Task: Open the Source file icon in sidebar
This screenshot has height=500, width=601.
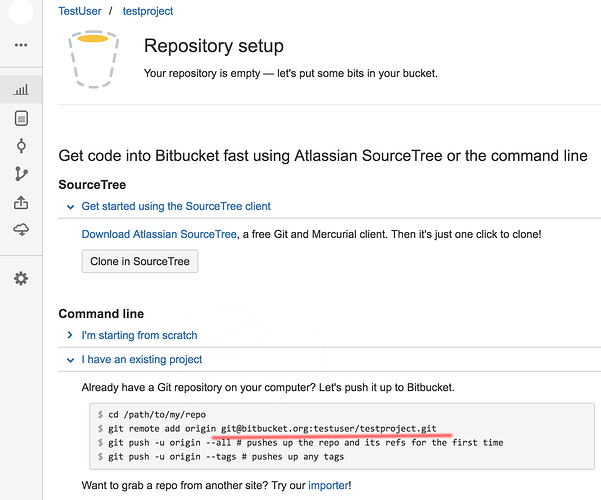Action: pyautogui.click(x=21, y=118)
